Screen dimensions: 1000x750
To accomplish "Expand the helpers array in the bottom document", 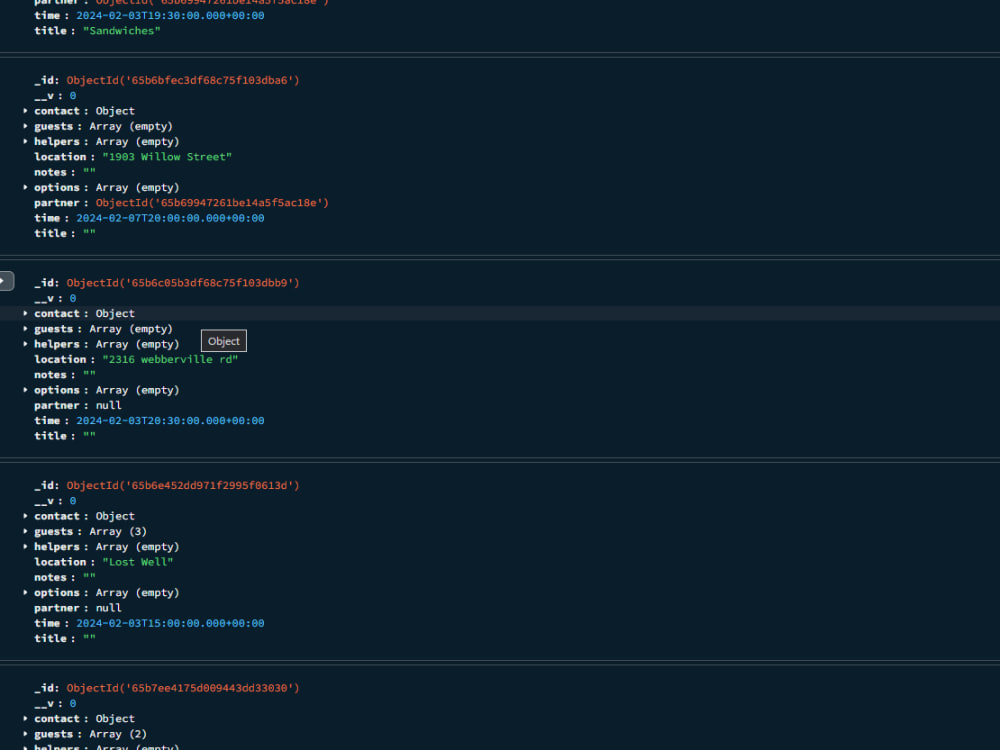I will 25,748.
